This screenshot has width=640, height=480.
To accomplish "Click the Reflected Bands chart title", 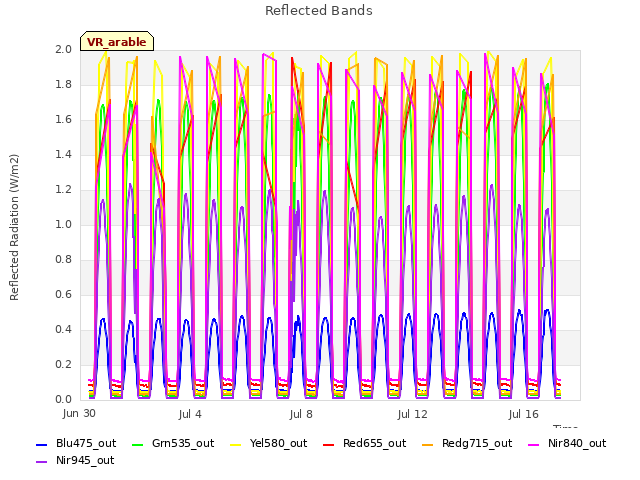I will [x=319, y=11].
